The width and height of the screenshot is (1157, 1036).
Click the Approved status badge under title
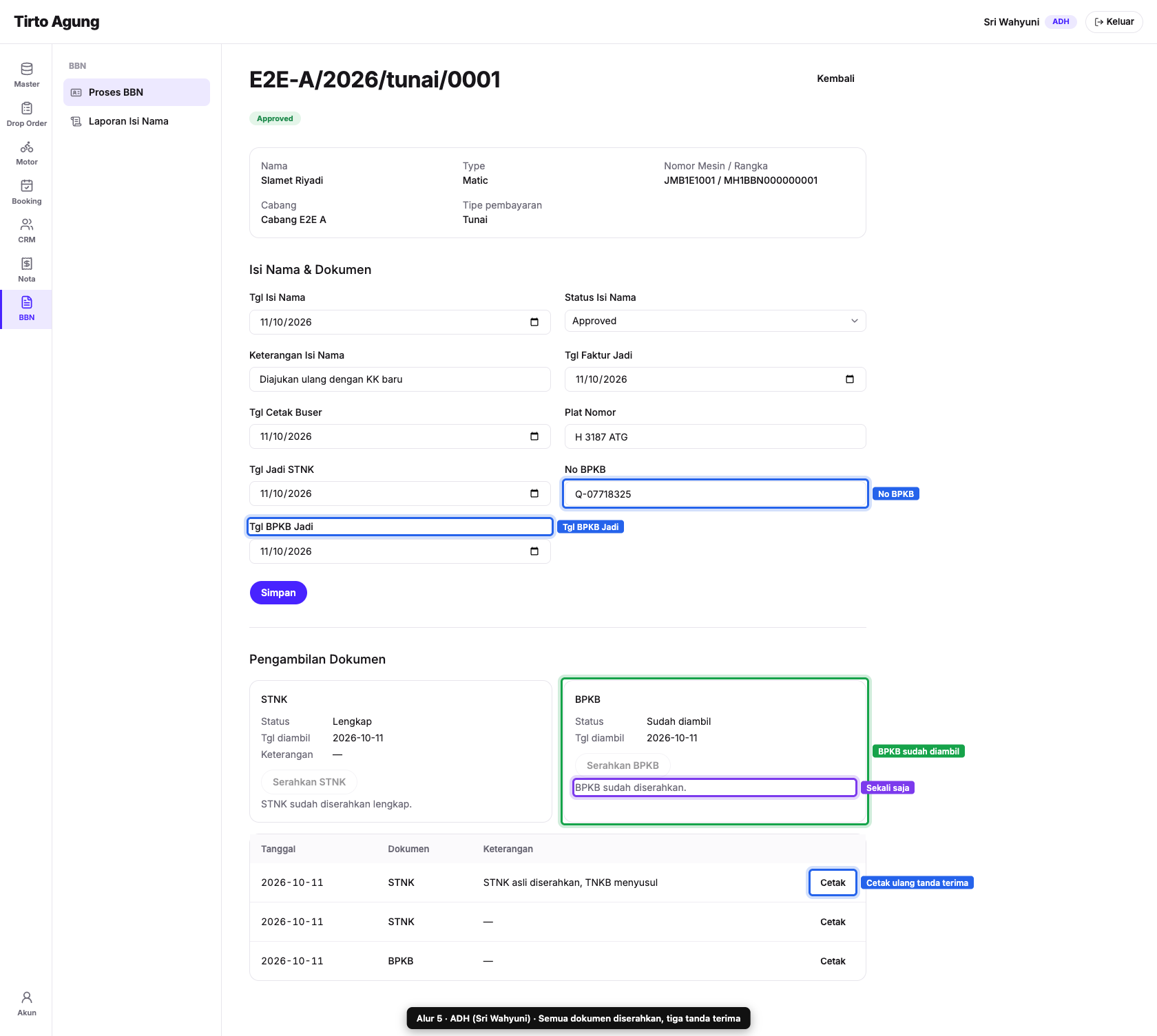click(275, 118)
